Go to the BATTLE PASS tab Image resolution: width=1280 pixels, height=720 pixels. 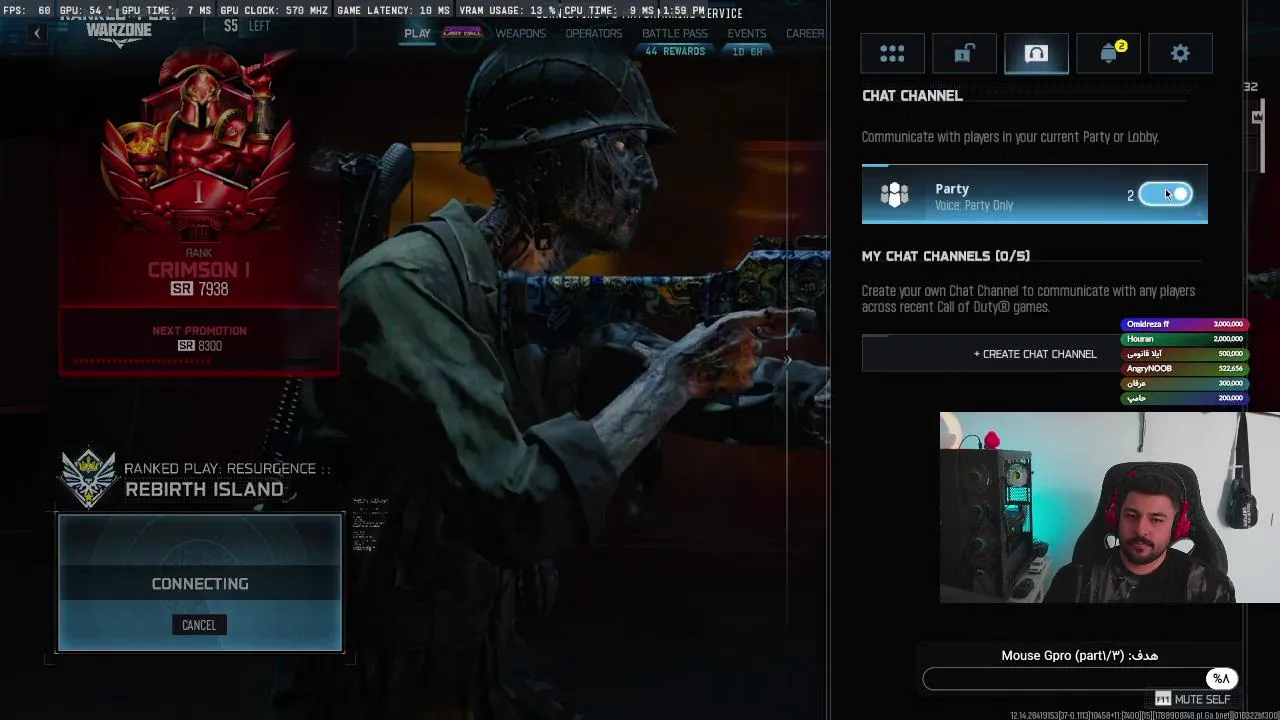pos(675,33)
